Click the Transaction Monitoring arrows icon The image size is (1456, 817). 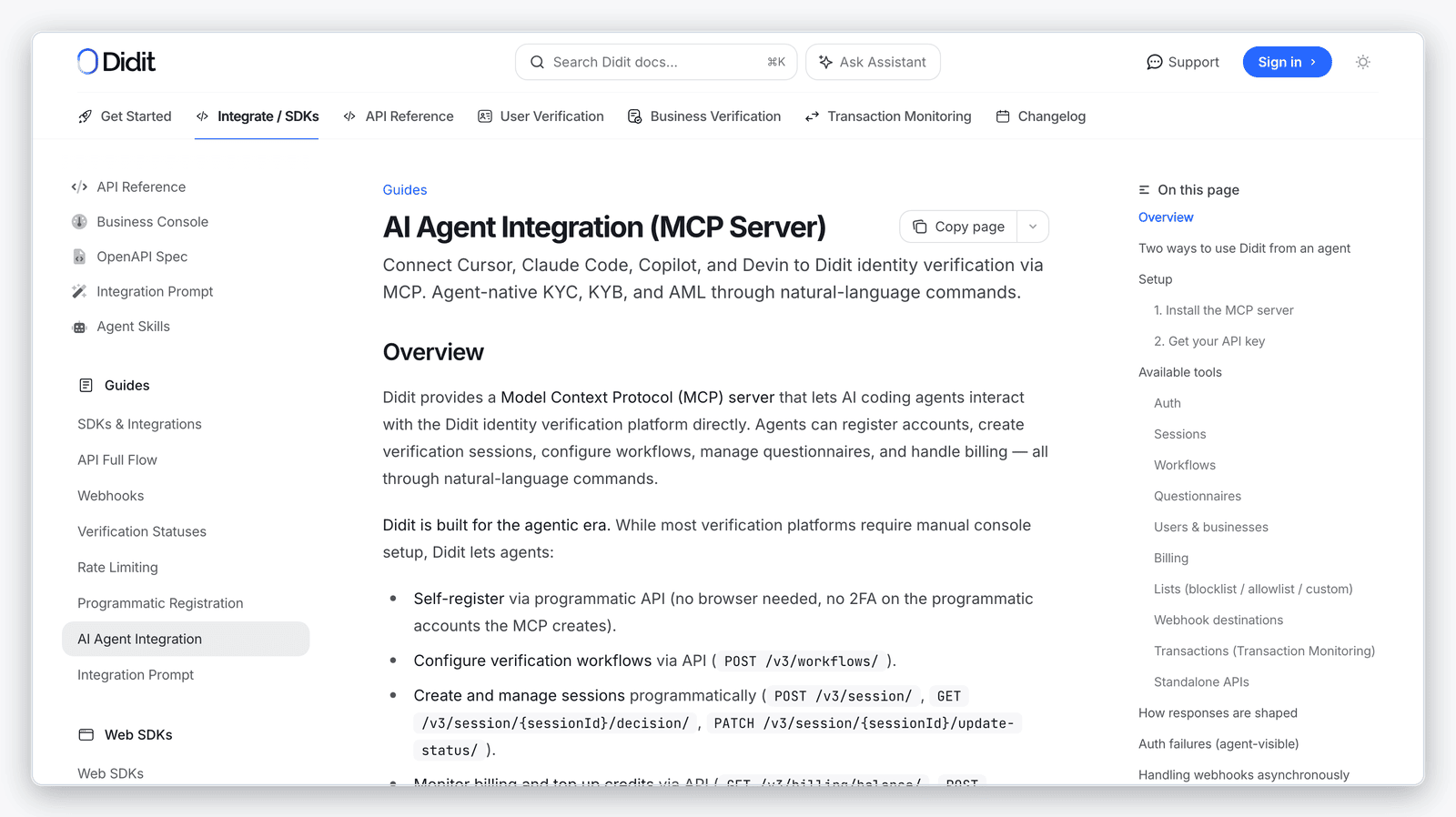[813, 116]
